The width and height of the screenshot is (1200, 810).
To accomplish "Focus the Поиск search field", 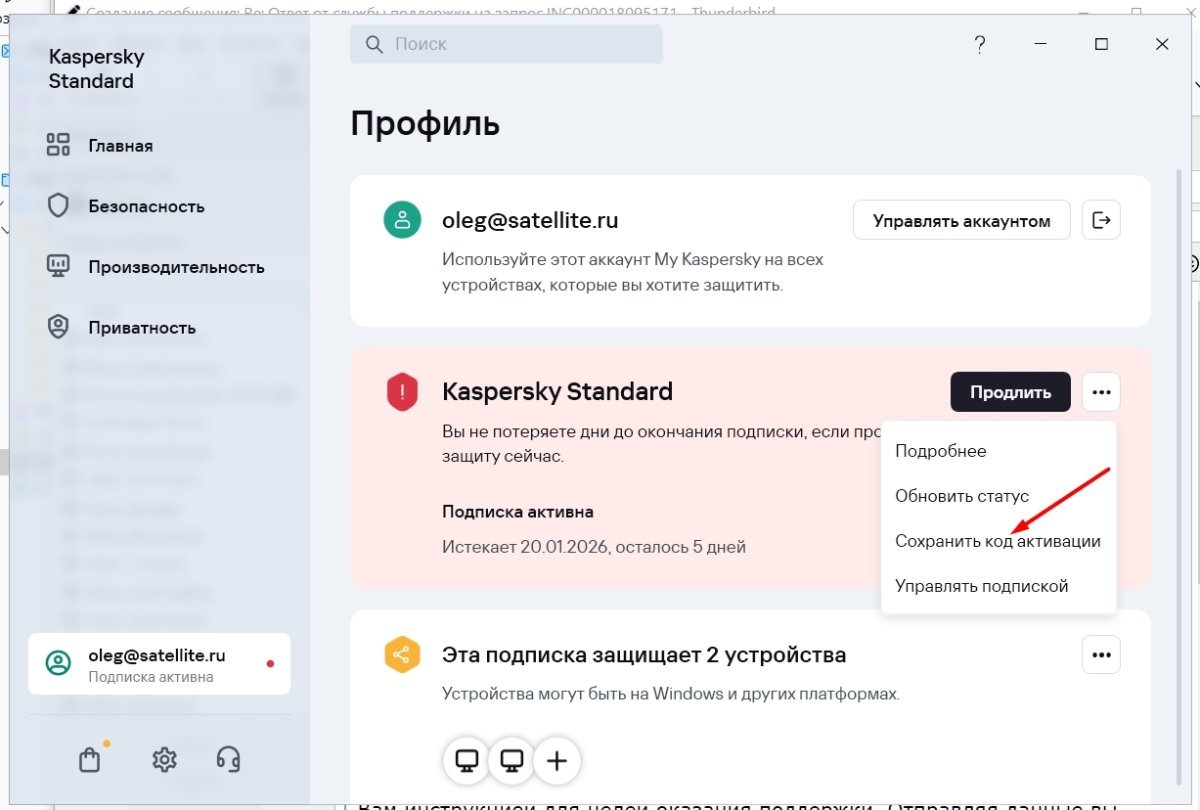I will [506, 44].
